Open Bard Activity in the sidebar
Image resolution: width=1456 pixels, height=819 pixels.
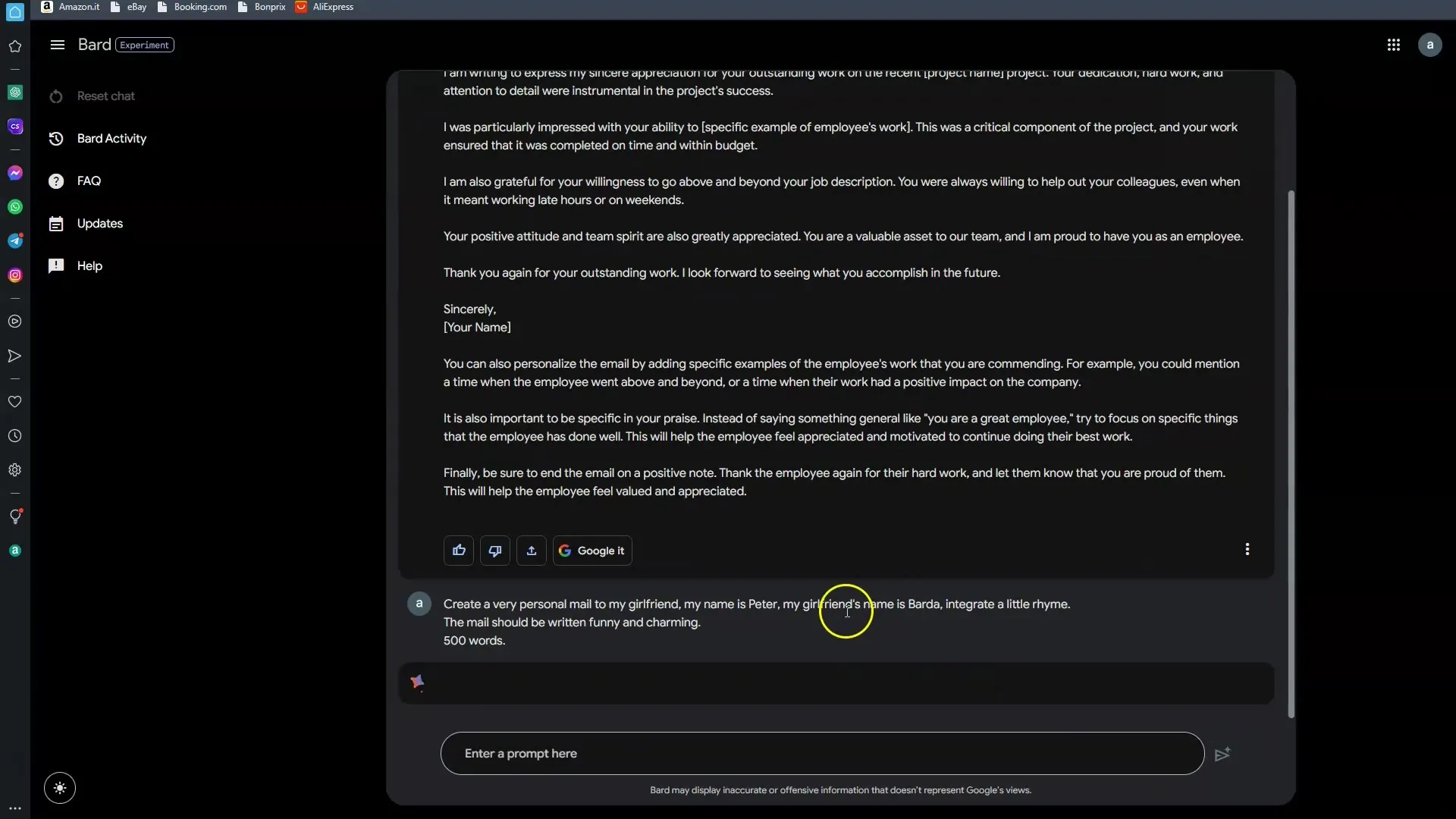[x=111, y=139]
